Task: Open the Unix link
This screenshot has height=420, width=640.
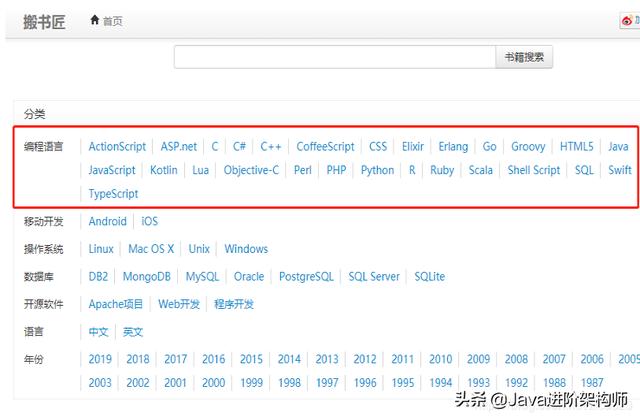Action: click(199, 249)
